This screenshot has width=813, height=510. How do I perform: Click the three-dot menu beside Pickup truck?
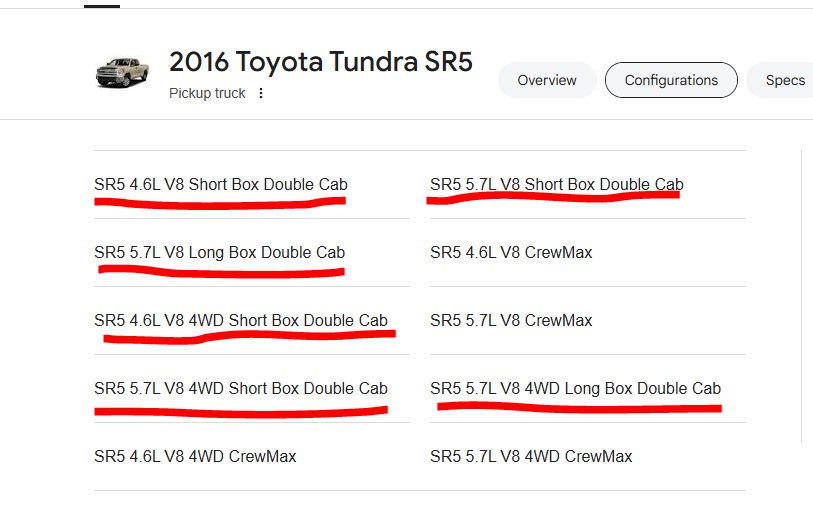261,93
